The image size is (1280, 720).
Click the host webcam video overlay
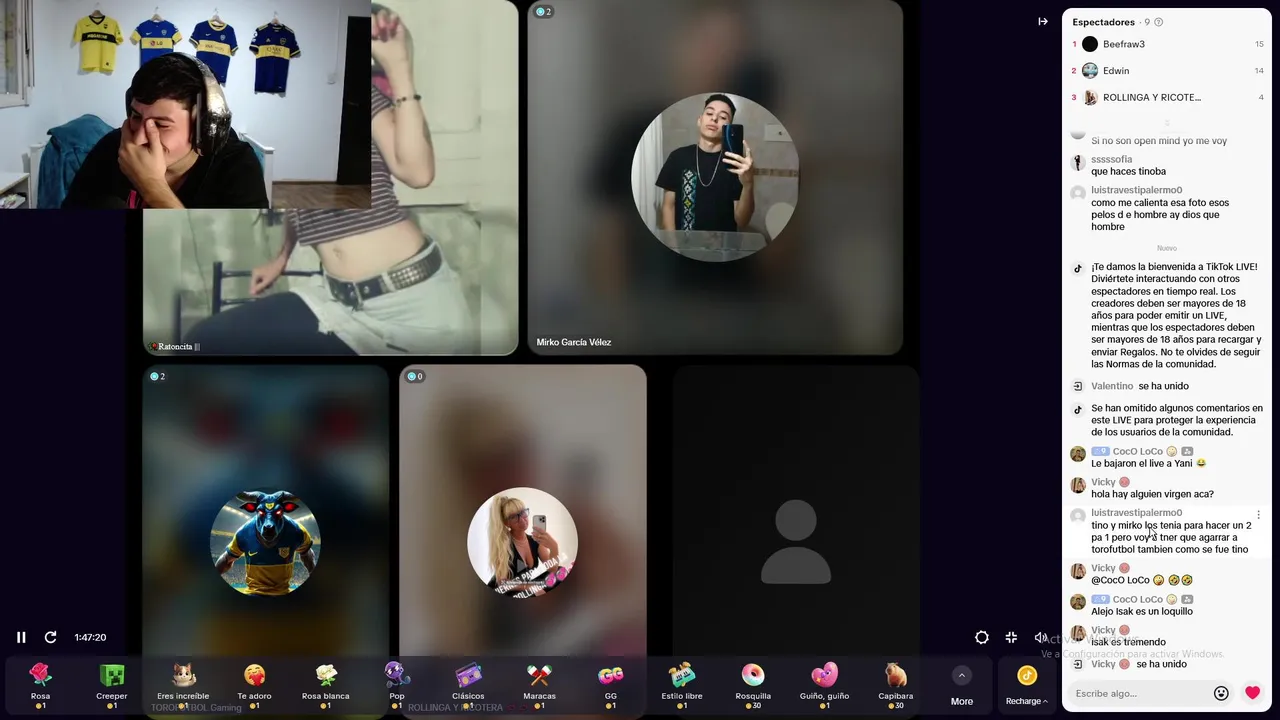tap(185, 104)
